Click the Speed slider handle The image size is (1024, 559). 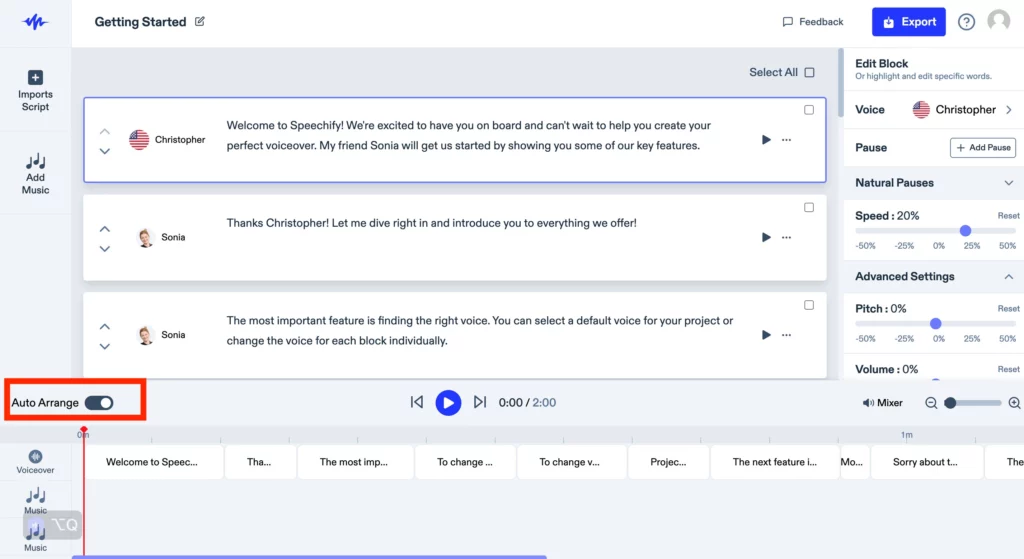[965, 230]
